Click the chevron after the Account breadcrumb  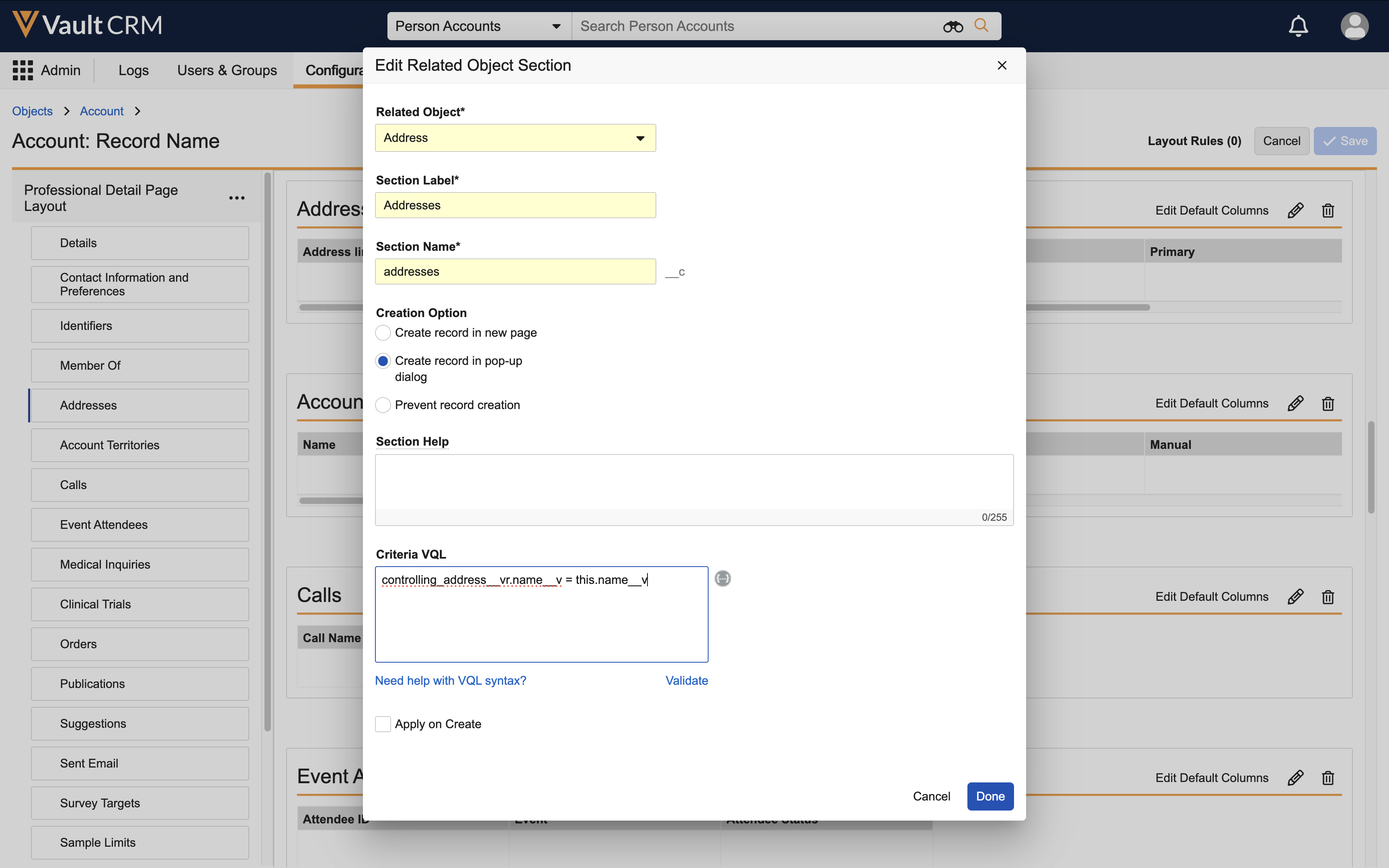tap(138, 111)
